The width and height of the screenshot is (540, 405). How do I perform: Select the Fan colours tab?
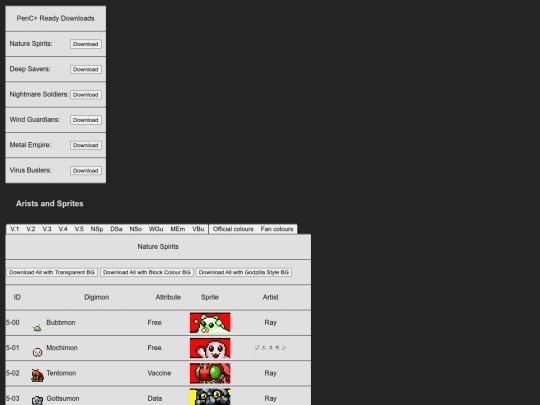[x=277, y=229]
